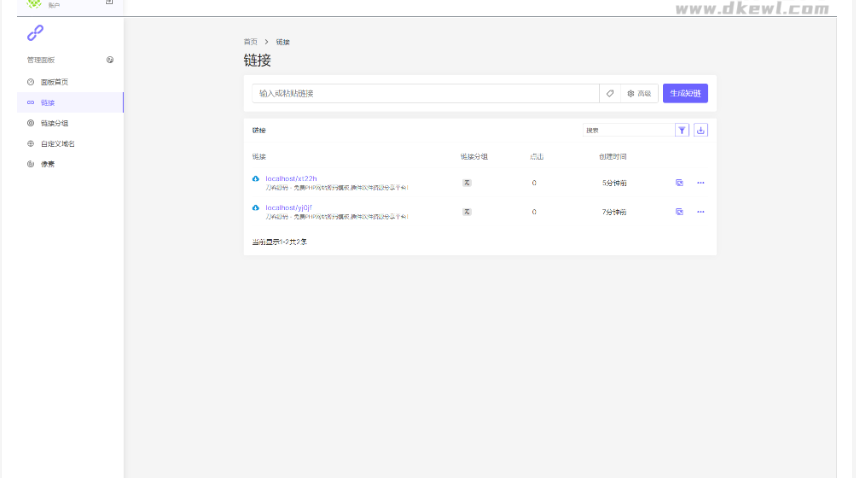Click the 链接分组 column header
856x478 pixels.
point(474,157)
